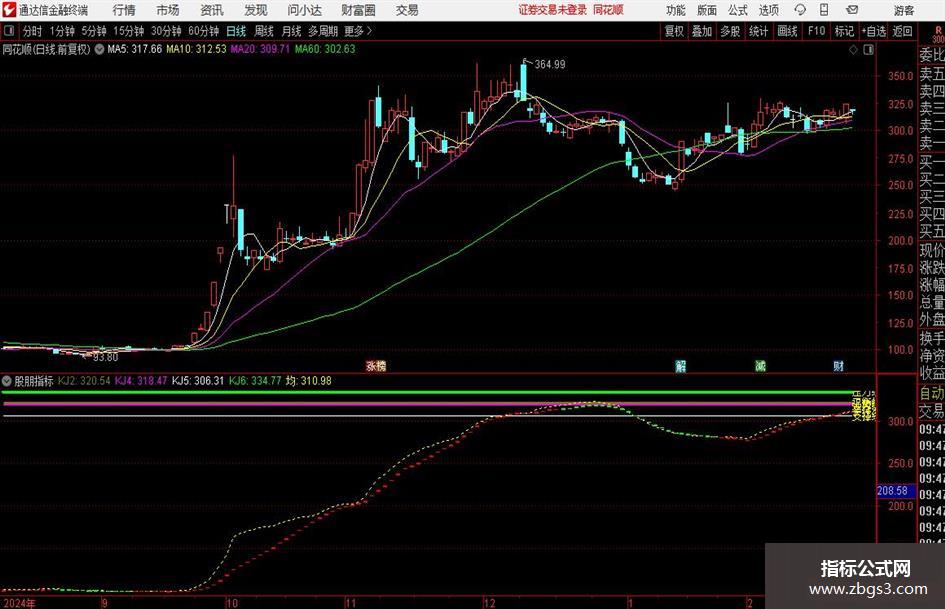Click the KJ5: 306.31 value
The height and width of the screenshot is (609, 945).
198,381
